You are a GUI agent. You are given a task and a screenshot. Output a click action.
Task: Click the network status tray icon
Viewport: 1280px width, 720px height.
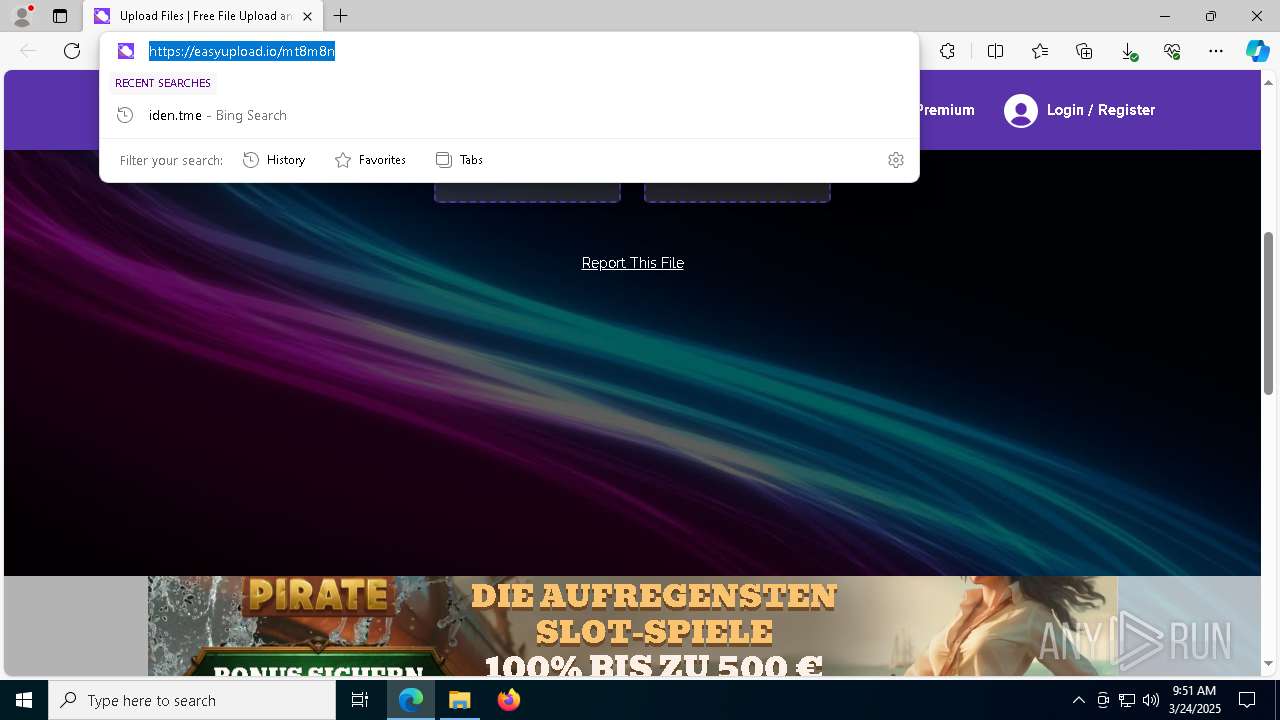click(x=1127, y=700)
